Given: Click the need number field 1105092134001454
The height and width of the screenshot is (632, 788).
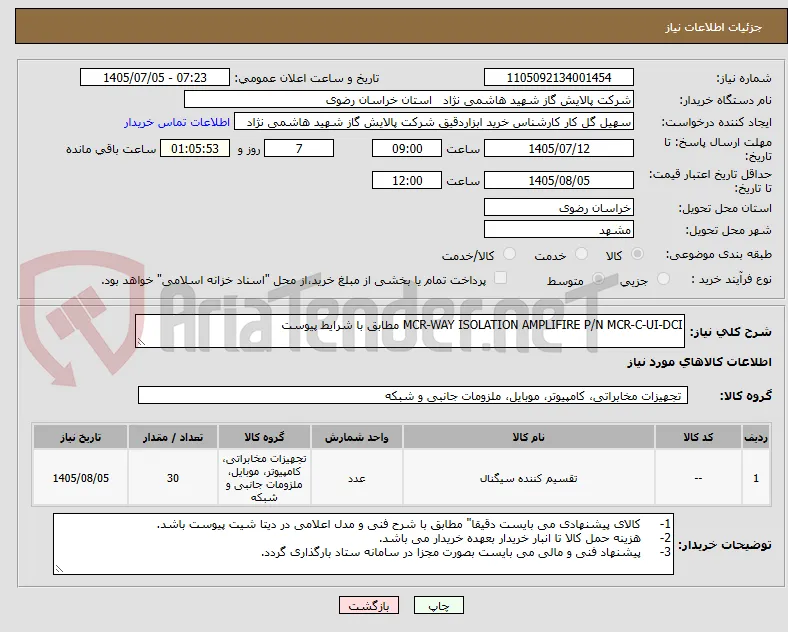Looking at the screenshot, I should (559, 77).
